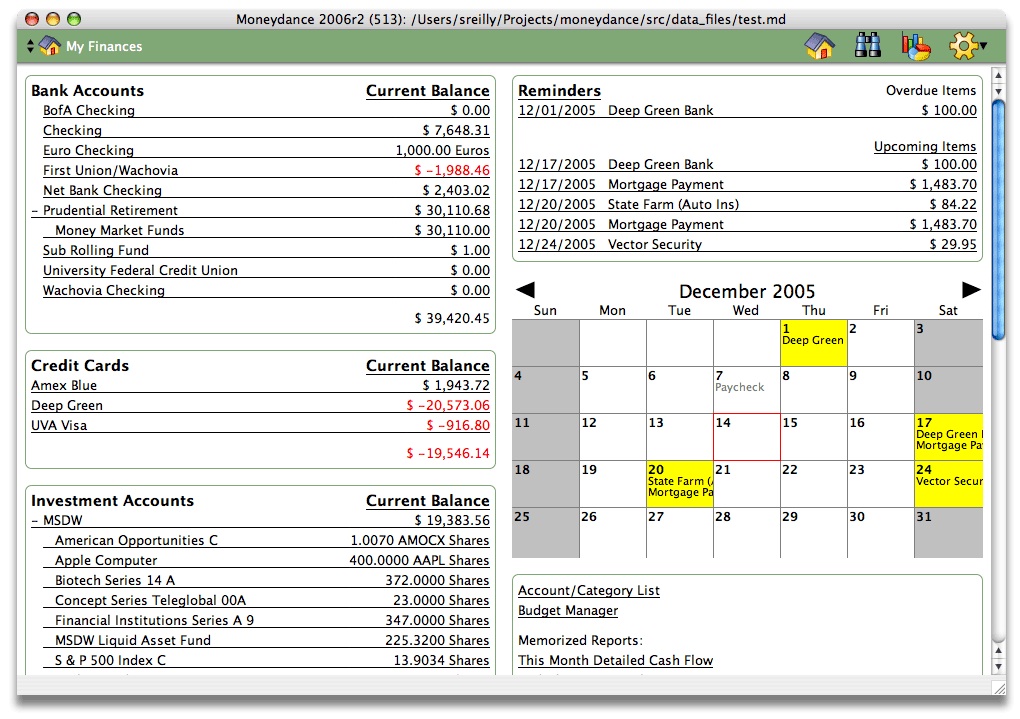The width and height of the screenshot is (1020, 719).
Task: Collapse the MSDW investment account
Action: pyautogui.click(x=34, y=521)
